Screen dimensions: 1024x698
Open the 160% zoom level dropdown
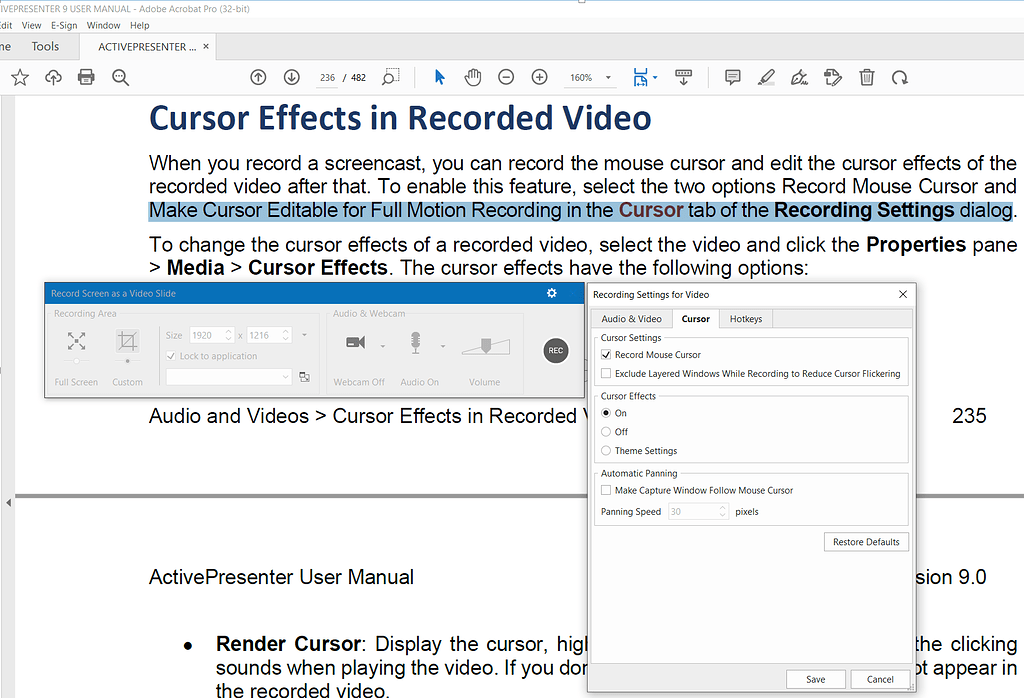pos(608,77)
